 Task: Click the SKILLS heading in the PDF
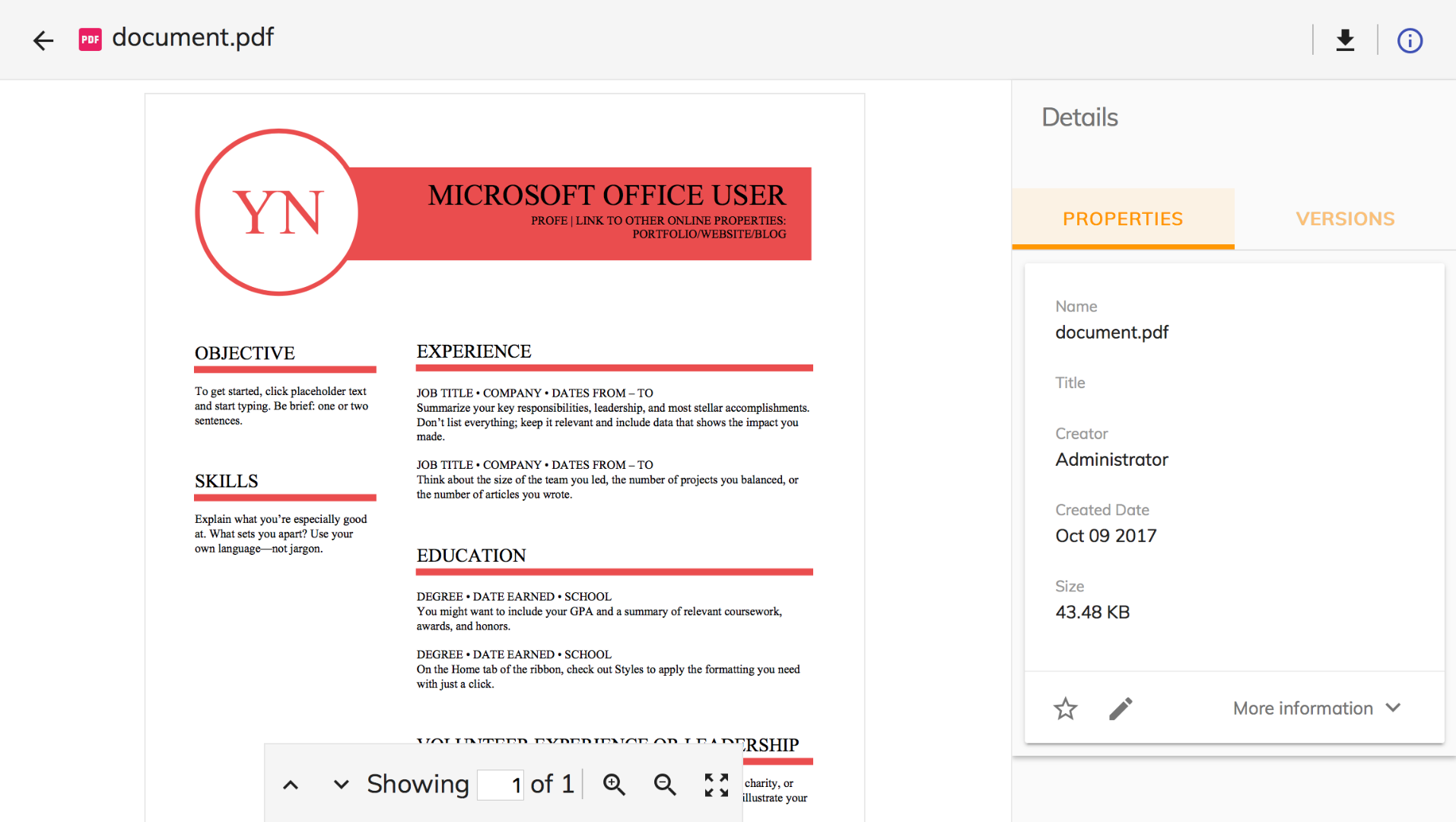tap(226, 481)
